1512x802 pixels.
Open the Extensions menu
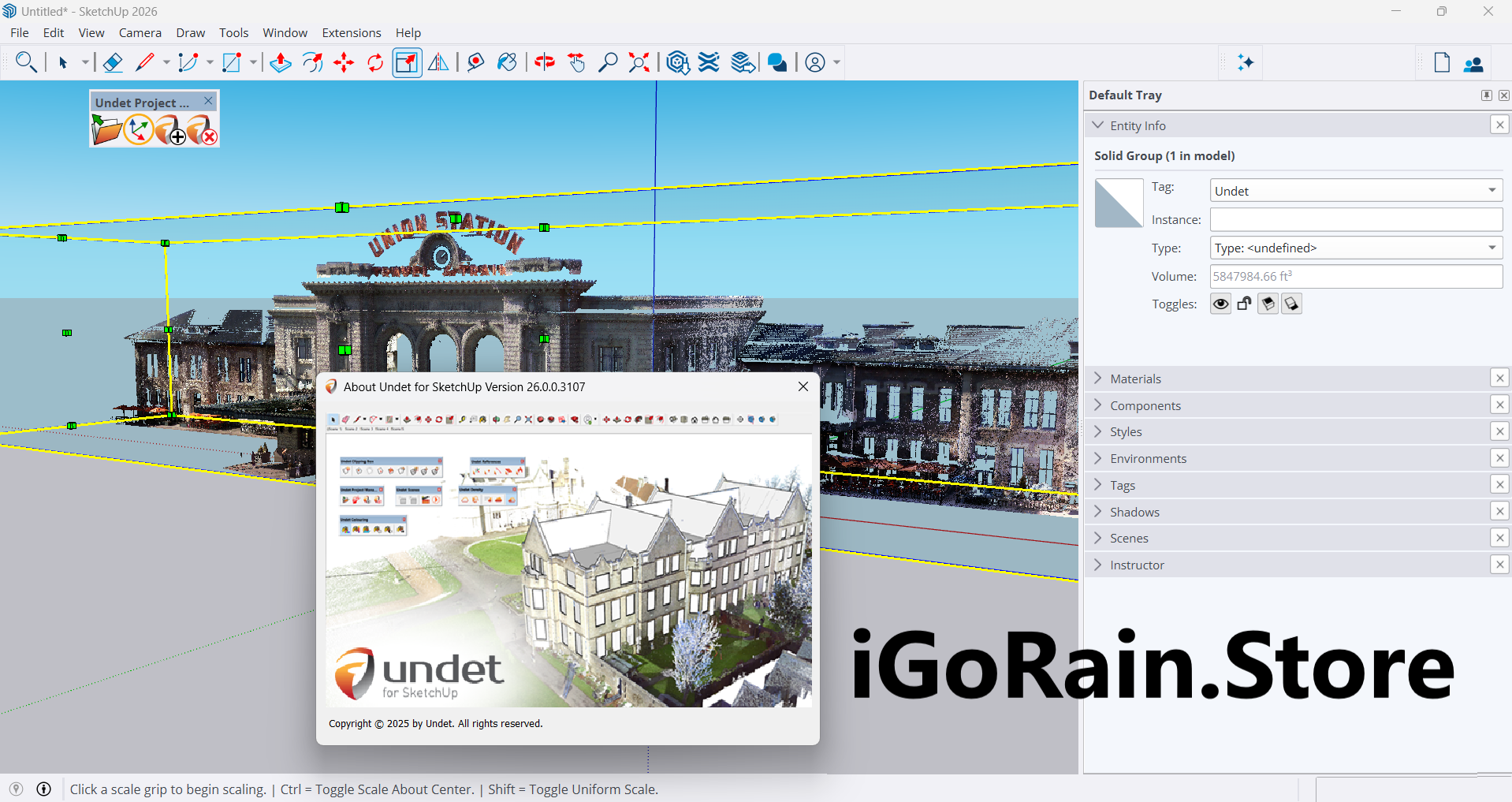click(x=351, y=32)
